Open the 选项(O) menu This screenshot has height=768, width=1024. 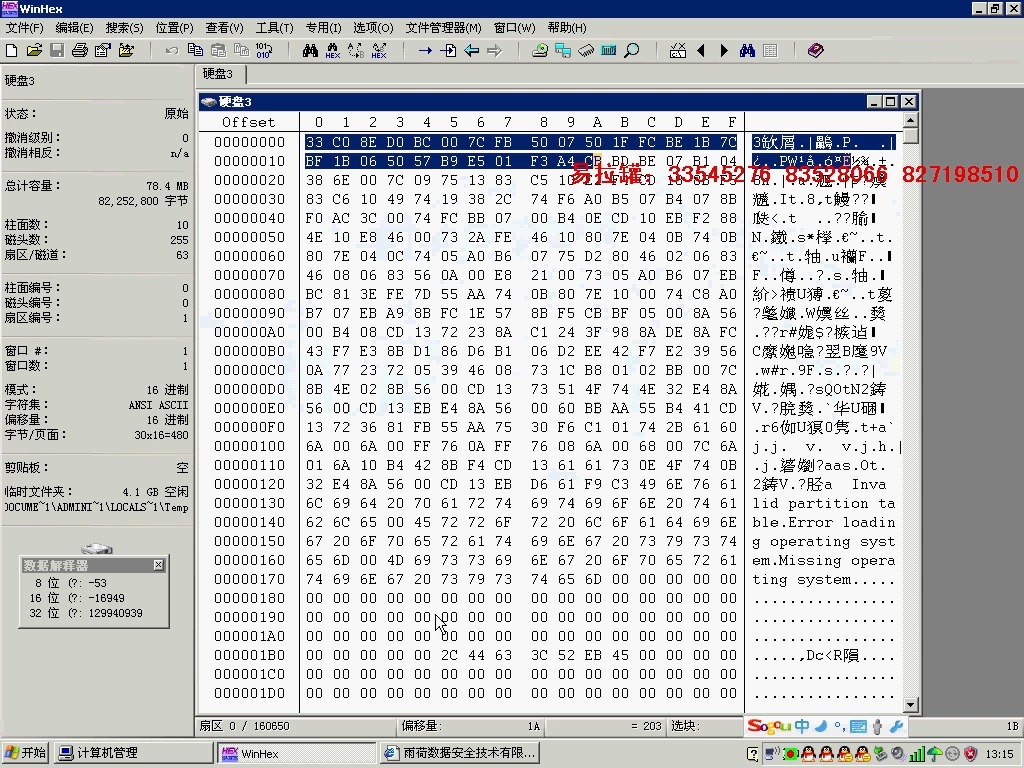point(372,28)
